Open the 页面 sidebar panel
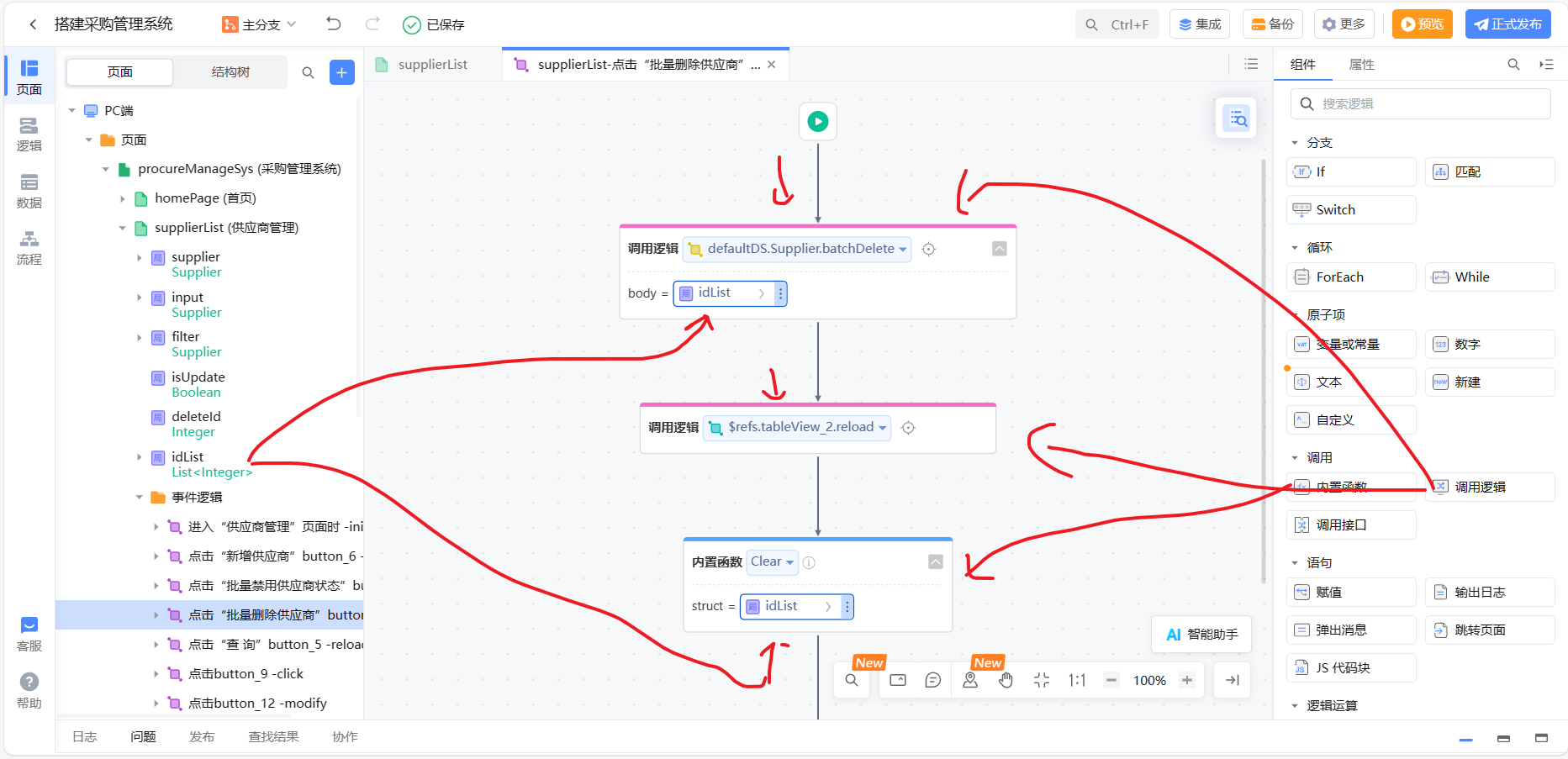This screenshot has height=759, width=1568. (29, 76)
